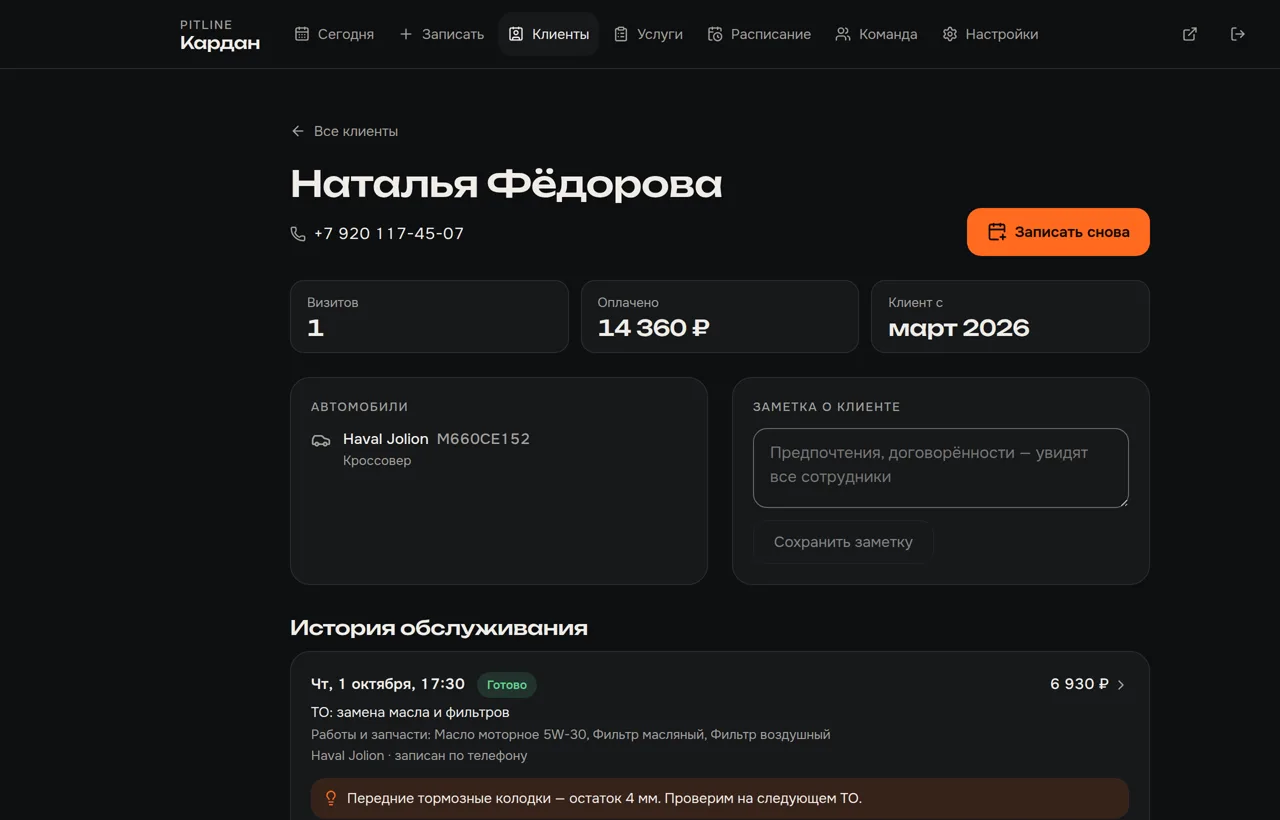Click the 6 930 ₽ visit amount
The width and height of the screenshot is (1280, 820).
1079,684
